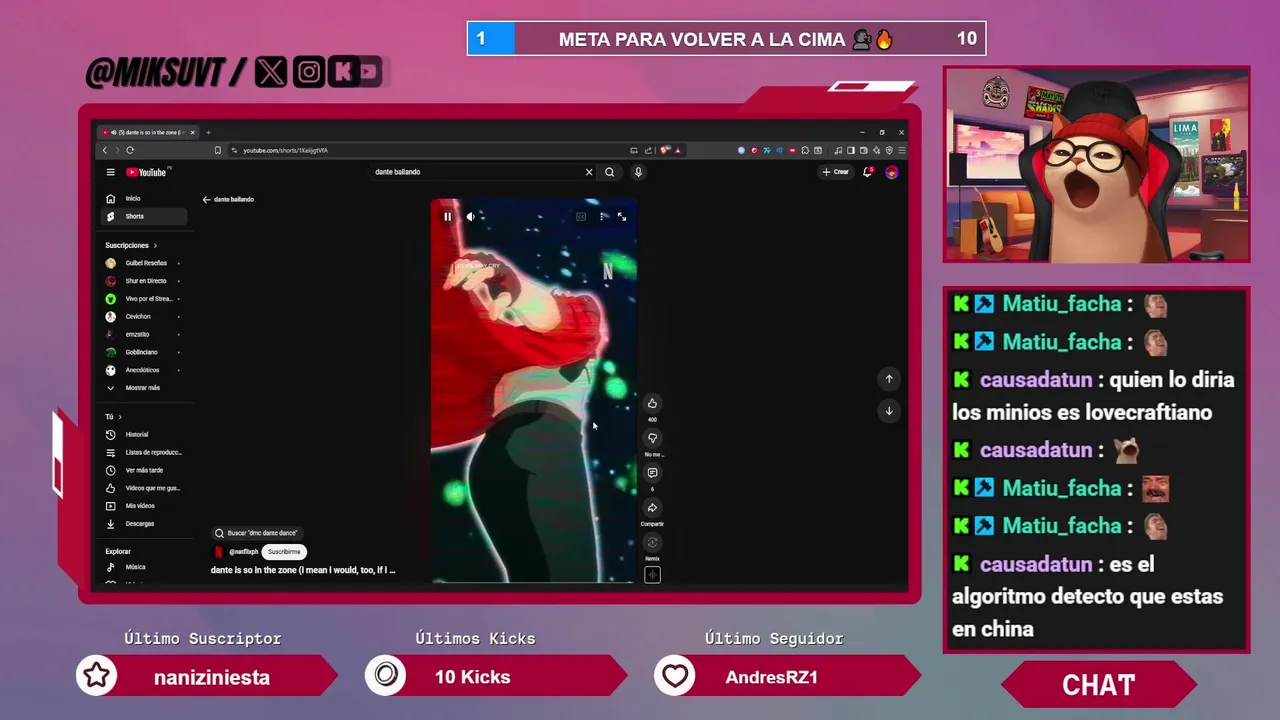The image size is (1280, 720).
Task: Open Listas de reproducción in sidebar
Action: pyautogui.click(x=144, y=452)
